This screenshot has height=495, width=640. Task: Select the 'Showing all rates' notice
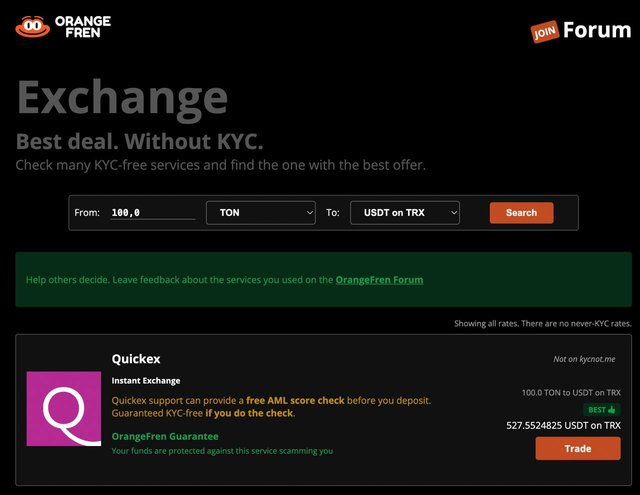543,324
